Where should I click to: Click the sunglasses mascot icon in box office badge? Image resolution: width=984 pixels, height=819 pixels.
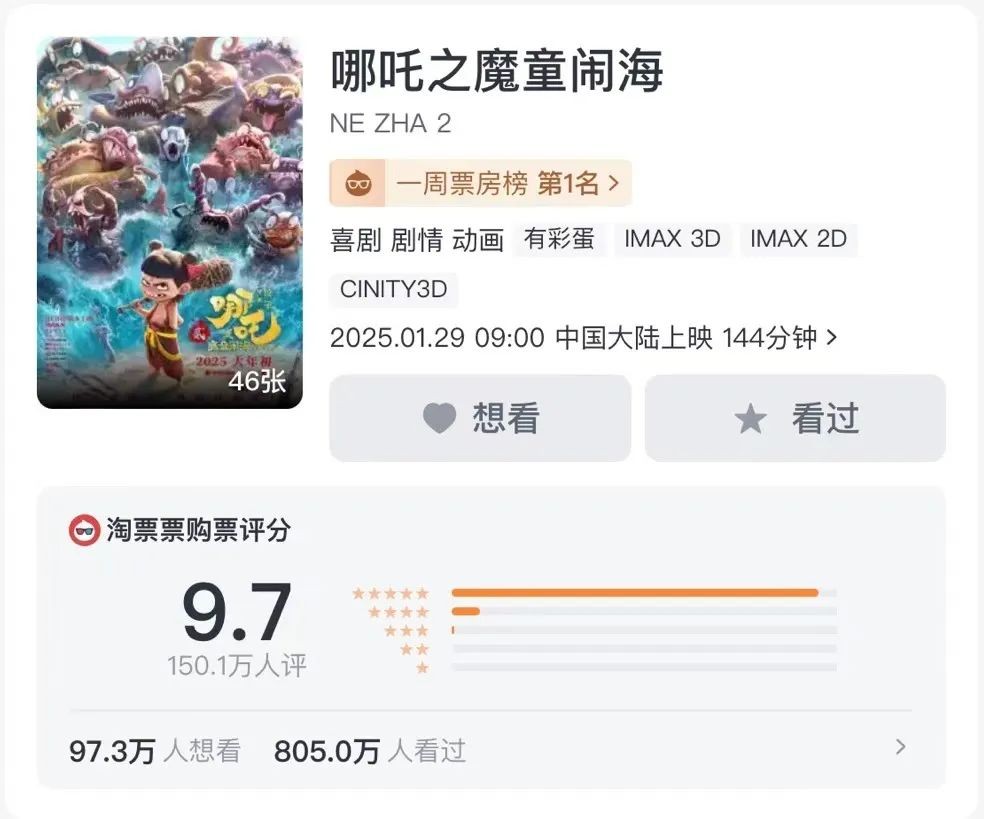(358, 183)
